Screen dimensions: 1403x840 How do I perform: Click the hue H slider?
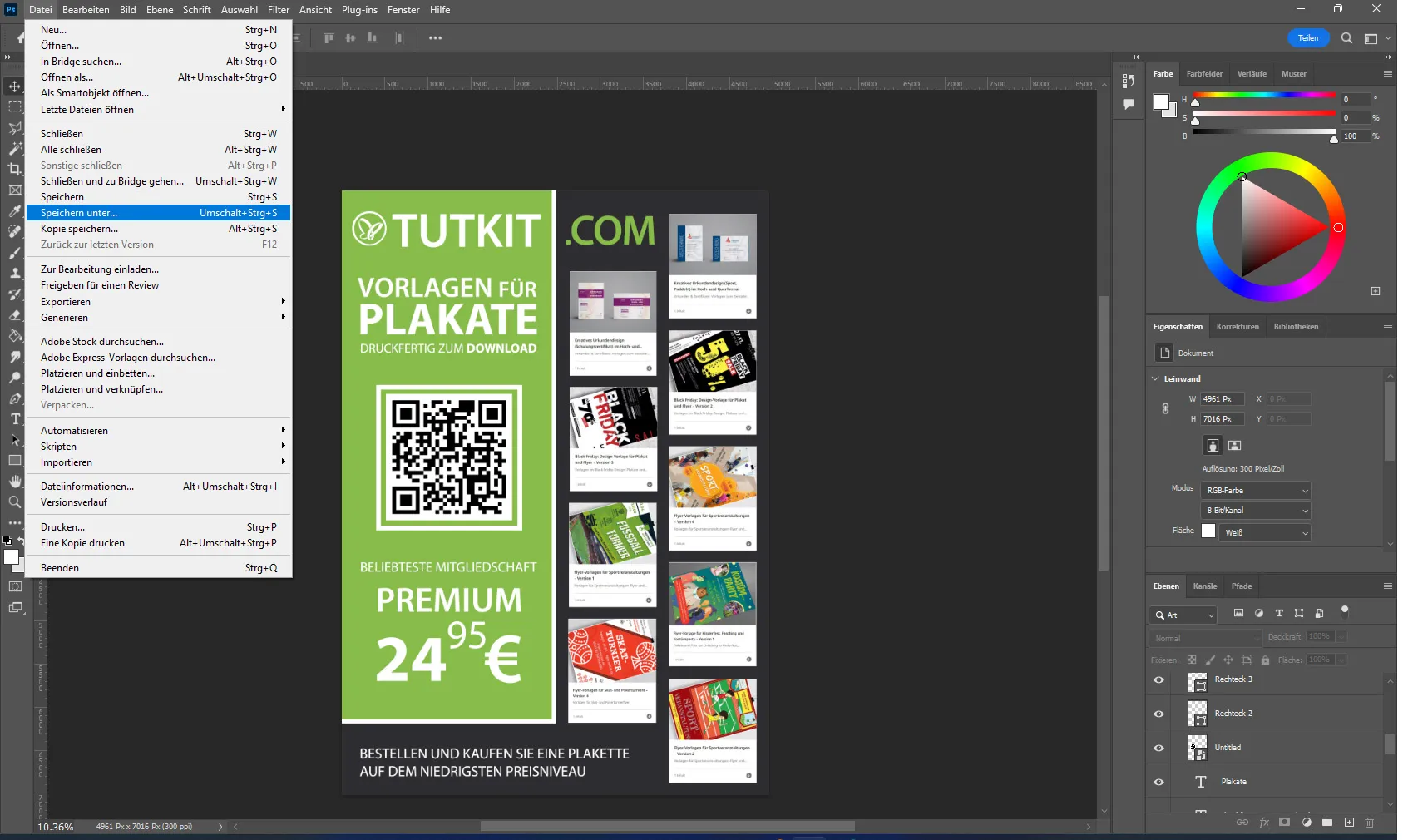[x=1264, y=96]
